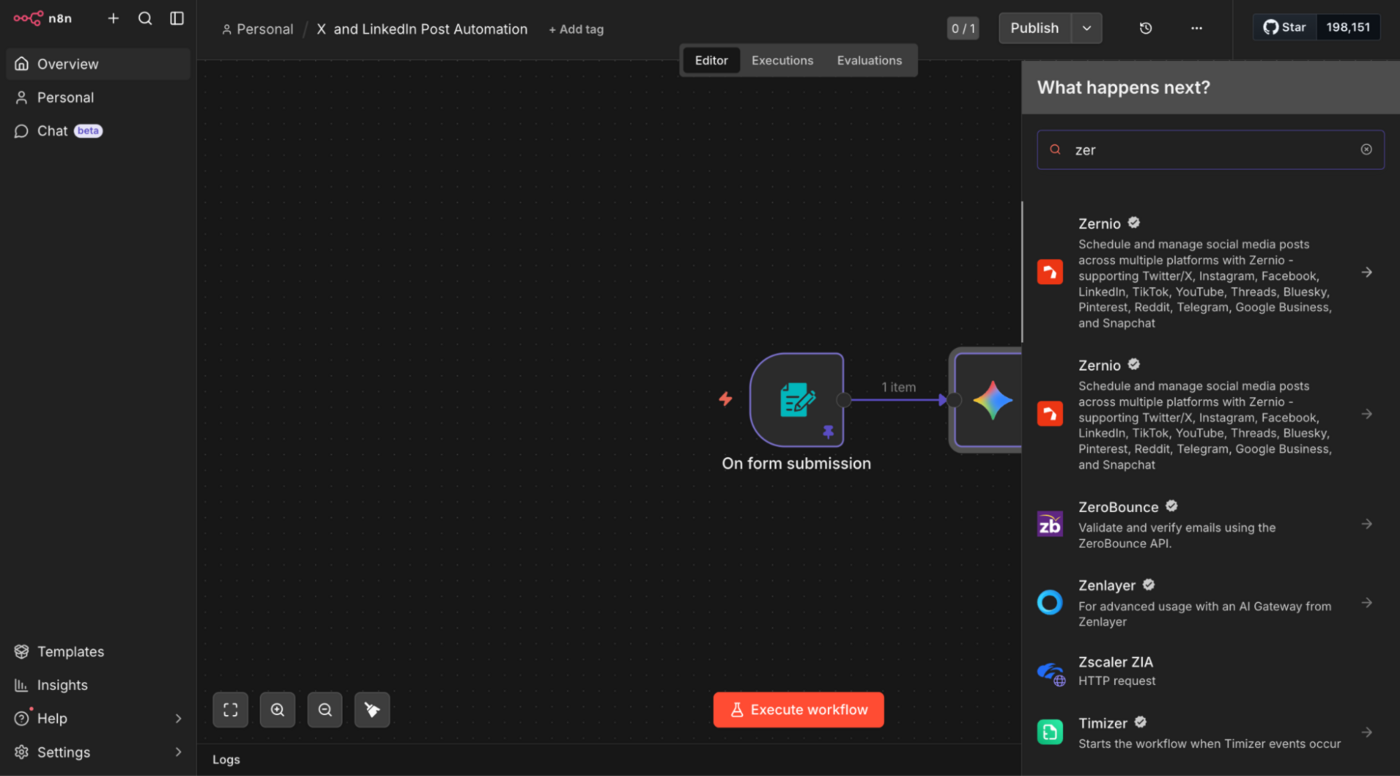This screenshot has width=1400, height=776.
Task: Select the Timizer node
Action: click(x=1210, y=732)
